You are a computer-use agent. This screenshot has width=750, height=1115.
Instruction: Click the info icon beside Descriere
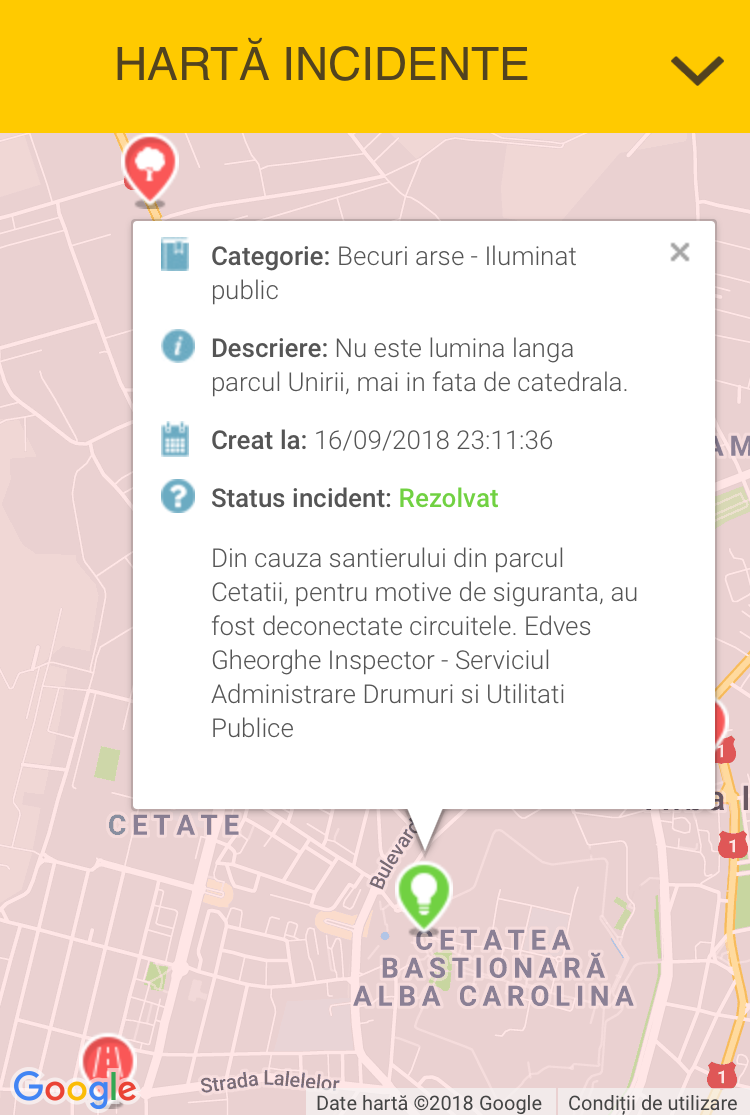[x=177, y=347]
